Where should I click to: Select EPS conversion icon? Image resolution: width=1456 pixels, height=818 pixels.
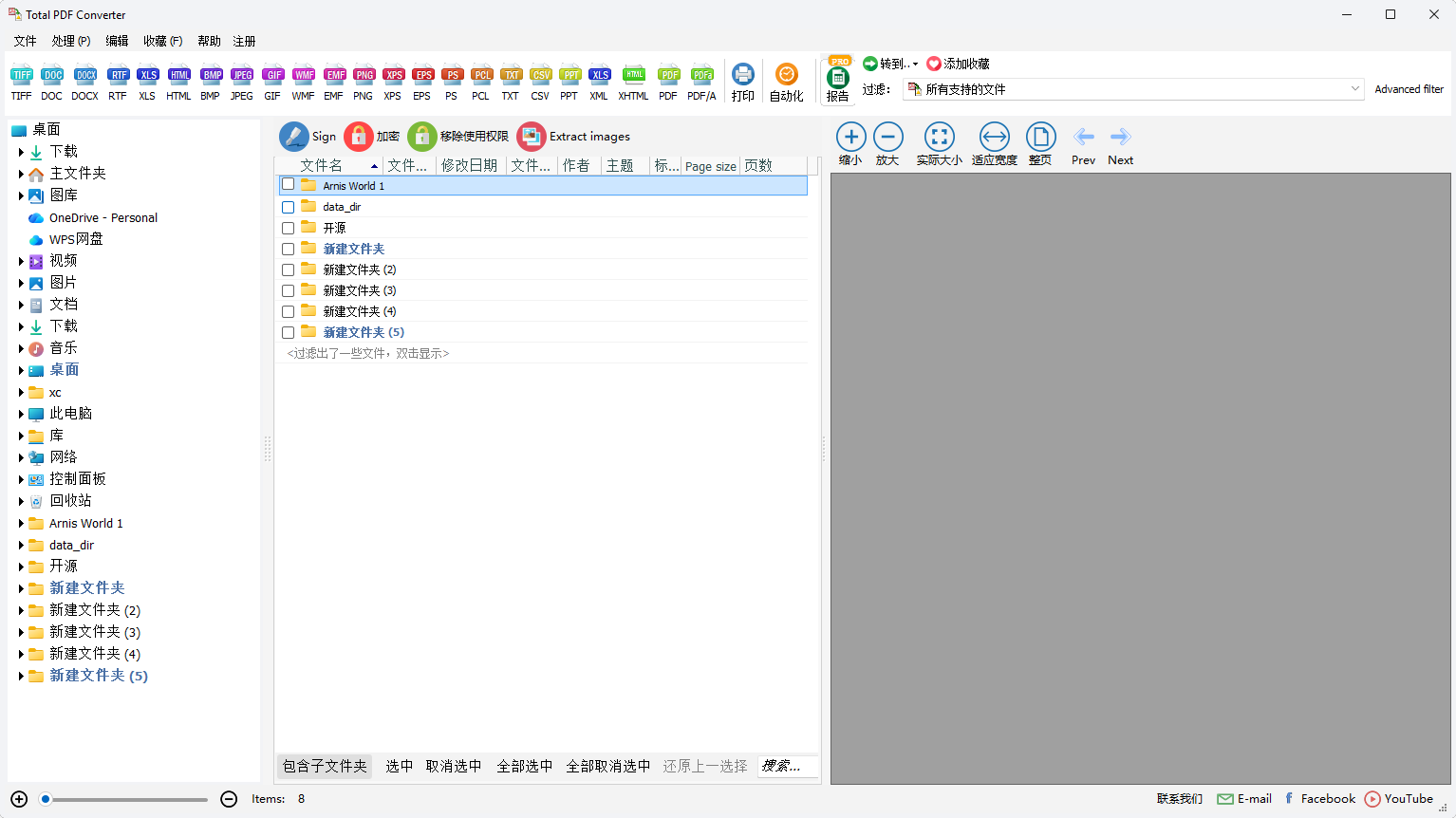(x=422, y=83)
